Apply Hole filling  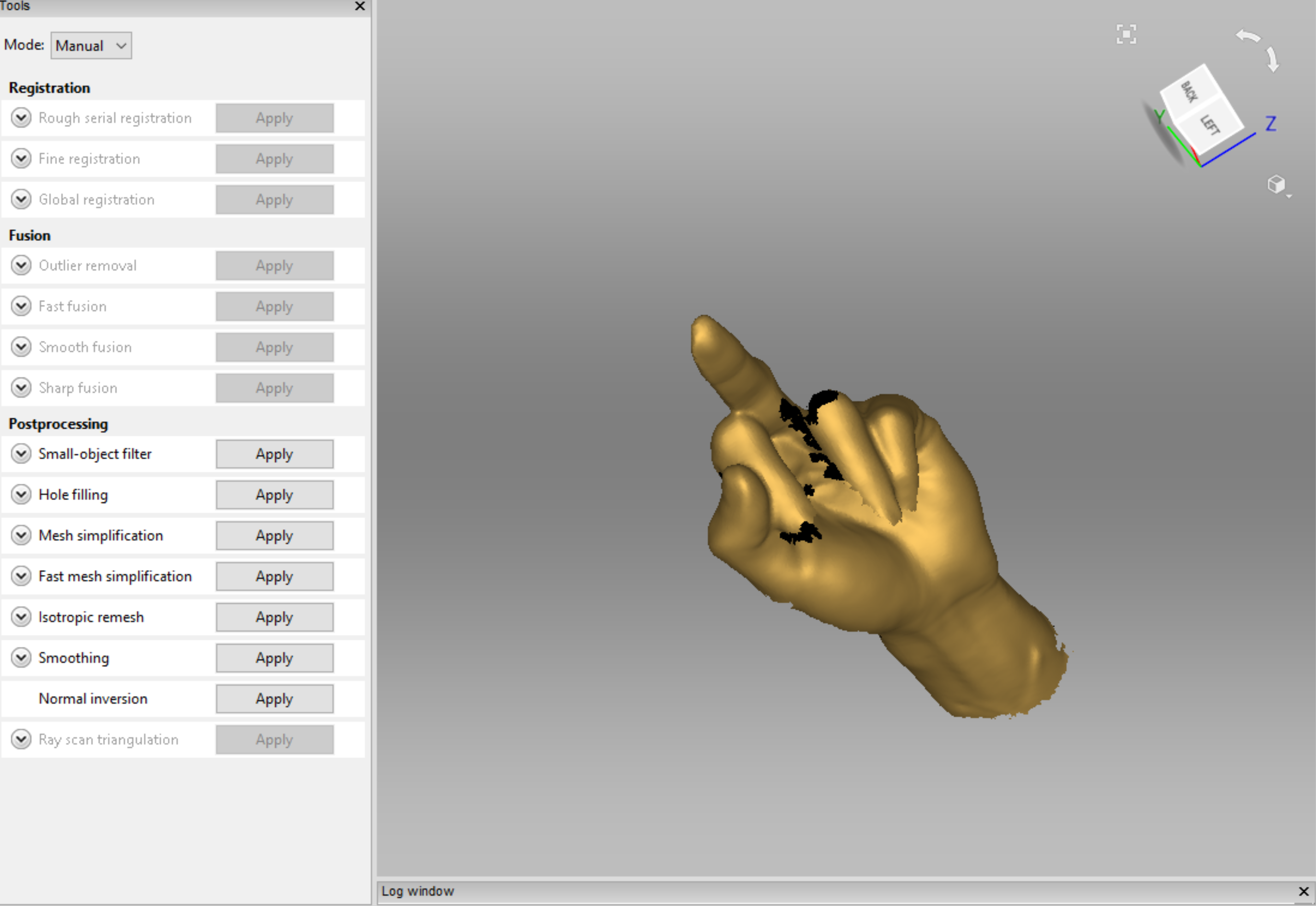tap(274, 495)
